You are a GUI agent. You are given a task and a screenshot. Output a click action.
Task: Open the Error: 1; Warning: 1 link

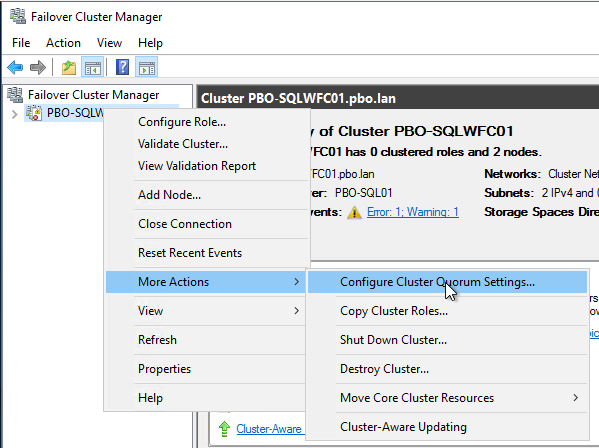click(413, 212)
